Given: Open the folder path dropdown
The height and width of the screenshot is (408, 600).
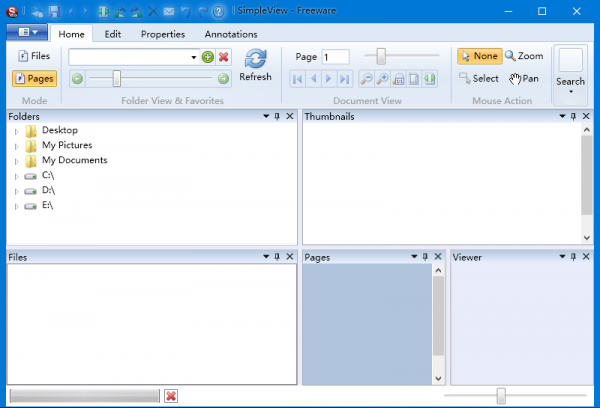Looking at the screenshot, I should coord(193,58).
